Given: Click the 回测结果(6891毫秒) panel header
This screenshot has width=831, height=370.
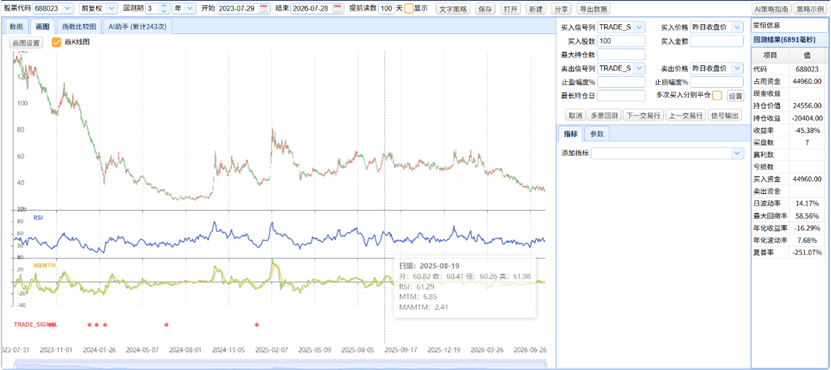Looking at the screenshot, I should pos(790,39).
